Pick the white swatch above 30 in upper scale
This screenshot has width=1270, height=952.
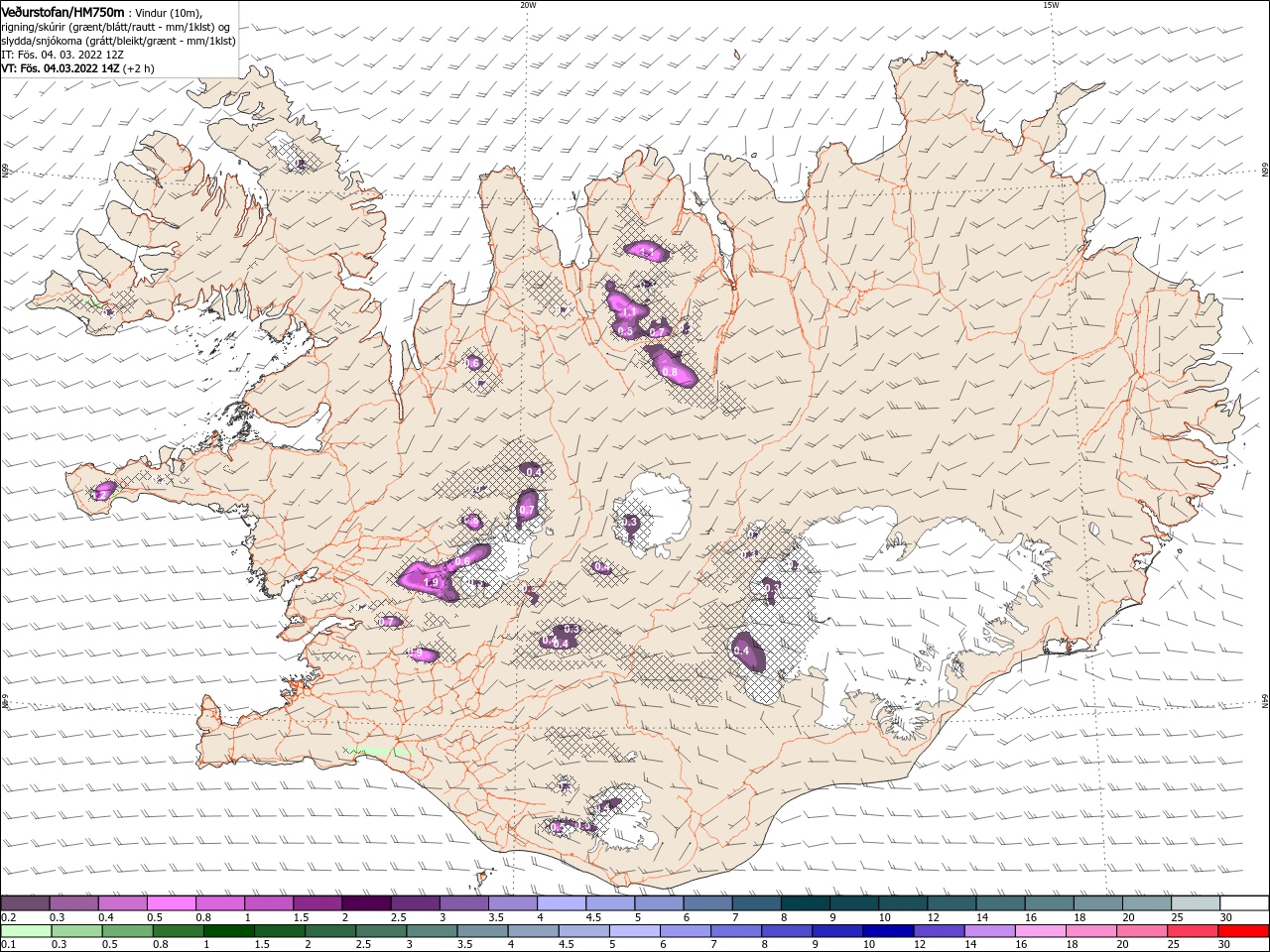point(1244,903)
